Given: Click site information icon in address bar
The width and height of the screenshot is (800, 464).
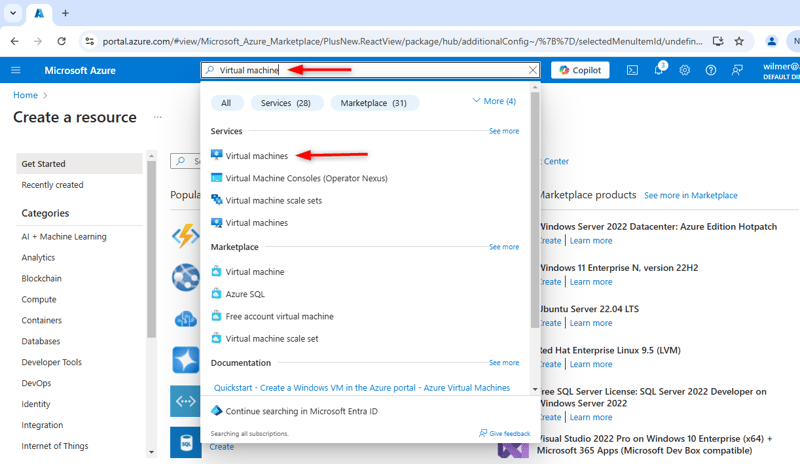Looking at the screenshot, I should 89,41.
